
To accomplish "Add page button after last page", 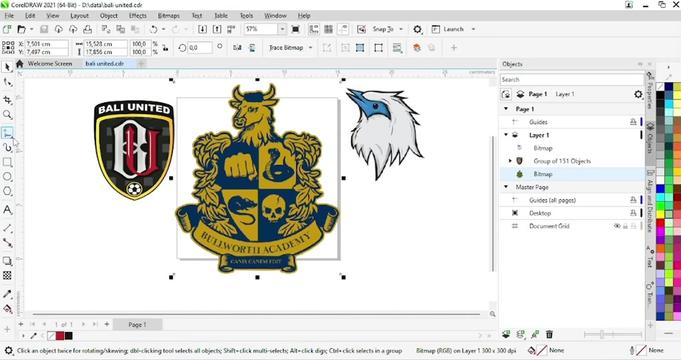I will [x=107, y=324].
